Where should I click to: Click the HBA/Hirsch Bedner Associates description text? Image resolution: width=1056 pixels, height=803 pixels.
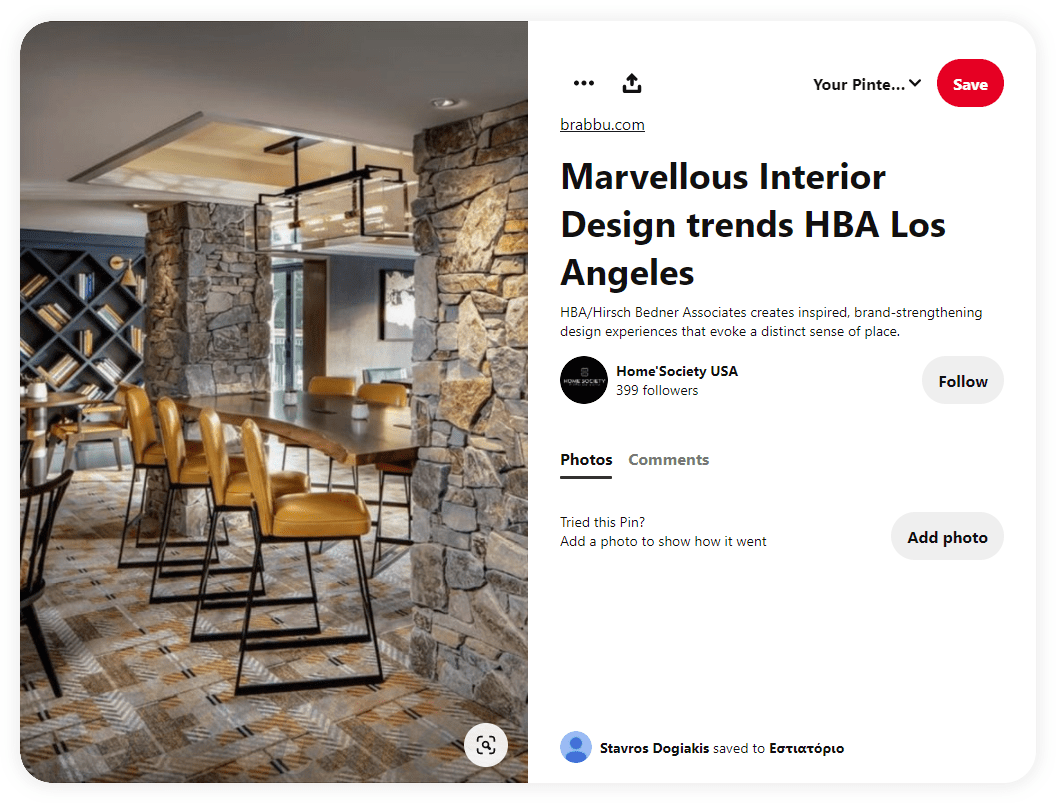[x=771, y=322]
